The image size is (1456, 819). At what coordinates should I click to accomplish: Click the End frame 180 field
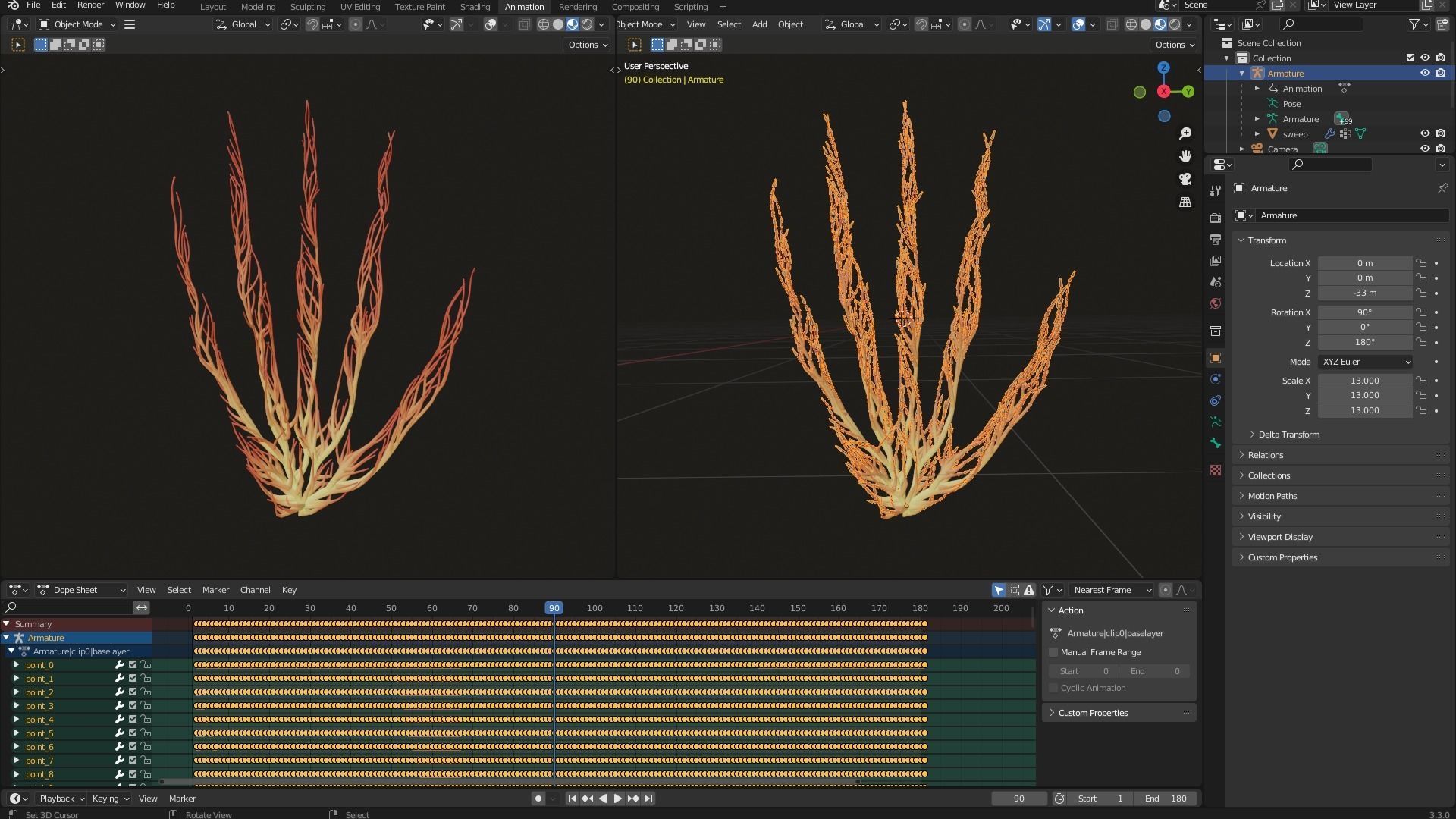[1166, 799]
